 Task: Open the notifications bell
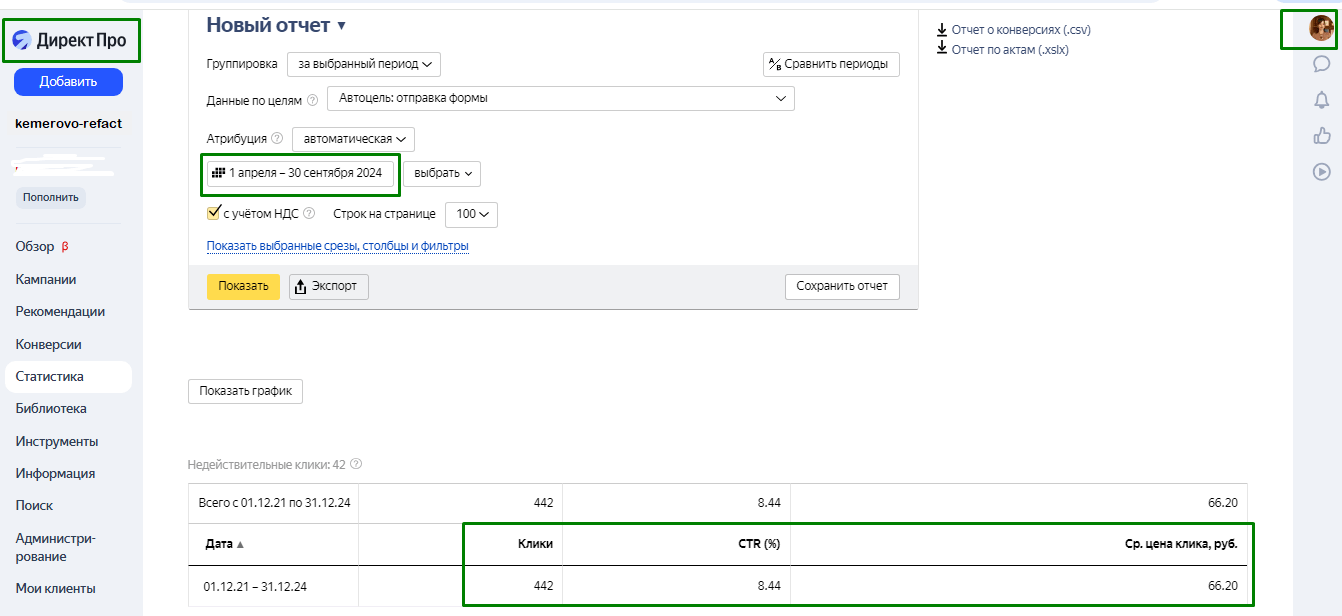(x=1321, y=100)
